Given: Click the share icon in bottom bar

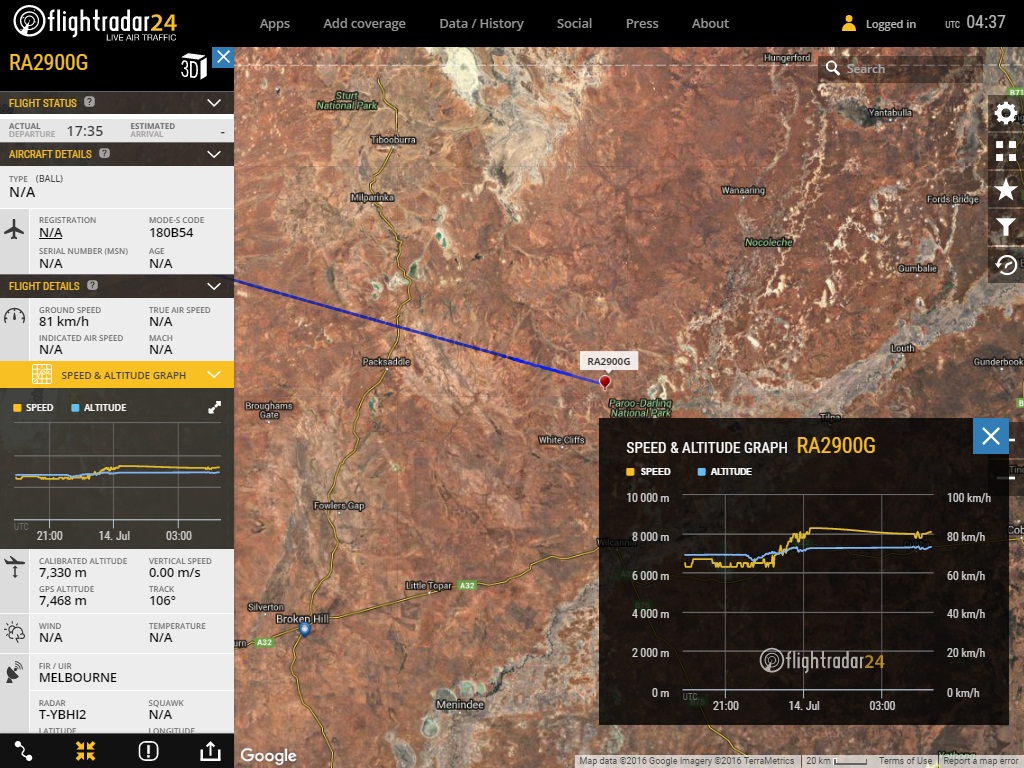Looking at the screenshot, I should [x=210, y=750].
